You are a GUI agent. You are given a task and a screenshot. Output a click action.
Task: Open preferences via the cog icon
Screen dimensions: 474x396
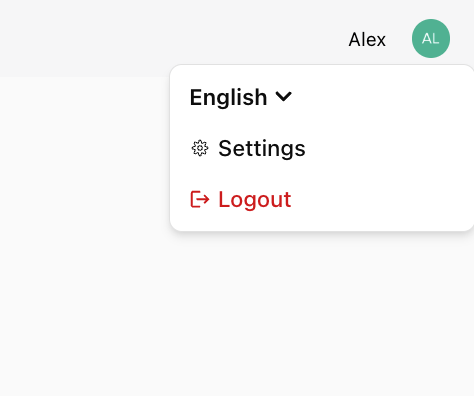click(200, 148)
